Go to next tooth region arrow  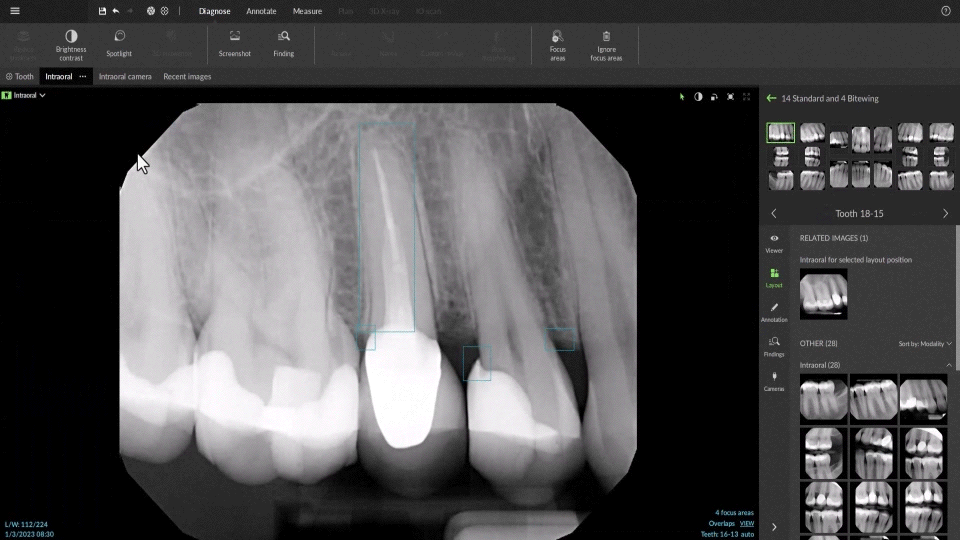945,214
